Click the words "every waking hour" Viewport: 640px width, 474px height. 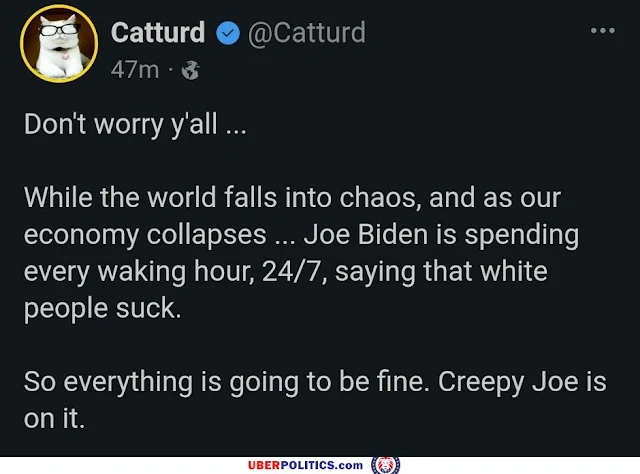click(x=139, y=272)
